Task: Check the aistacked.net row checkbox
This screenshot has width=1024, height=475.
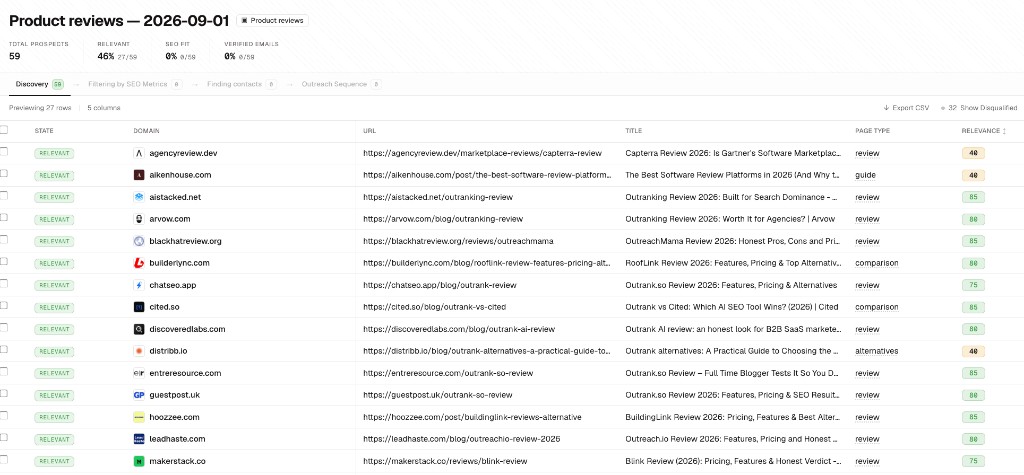Action: click(4, 195)
